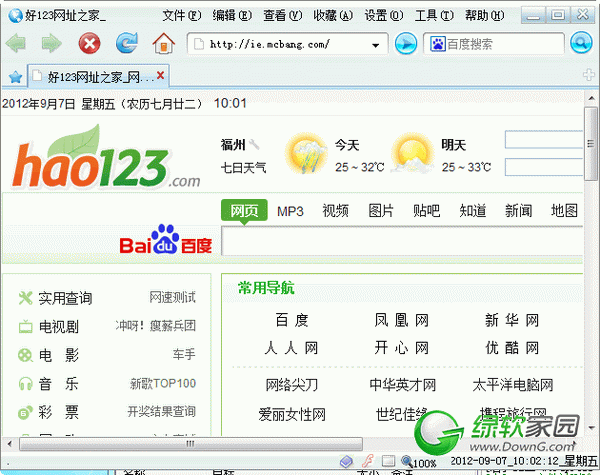Click the scroll up arrow
600x475 pixels.
[x=591, y=99]
